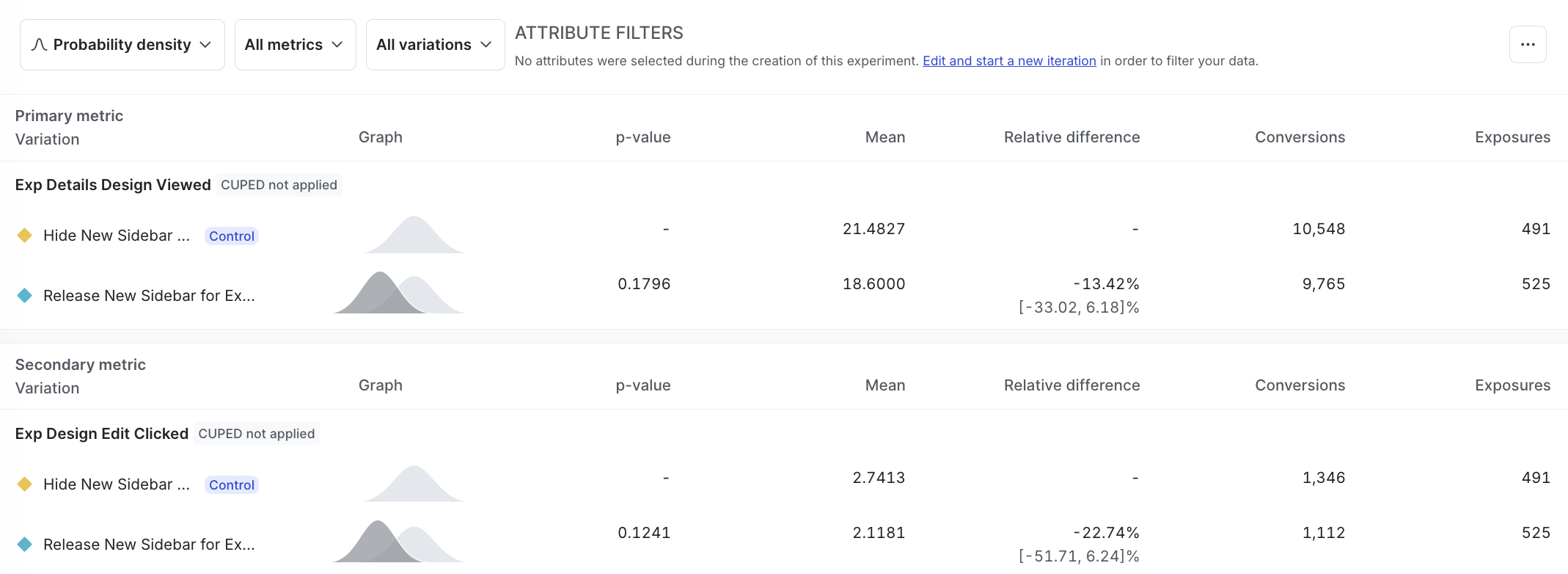The image size is (1568, 574).
Task: Click the yellow diamond under Exp Design Edit Clicked
Action: [24, 484]
